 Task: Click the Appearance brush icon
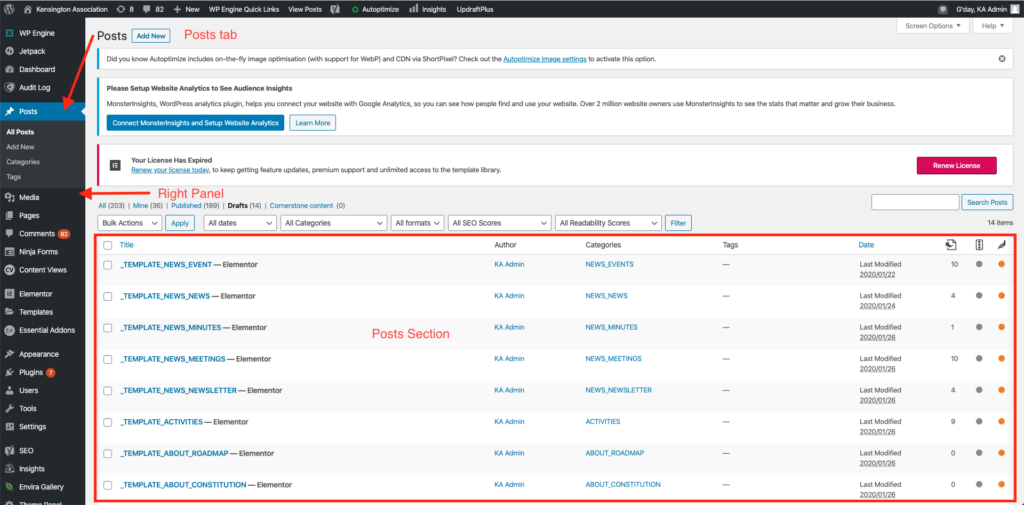coord(10,354)
